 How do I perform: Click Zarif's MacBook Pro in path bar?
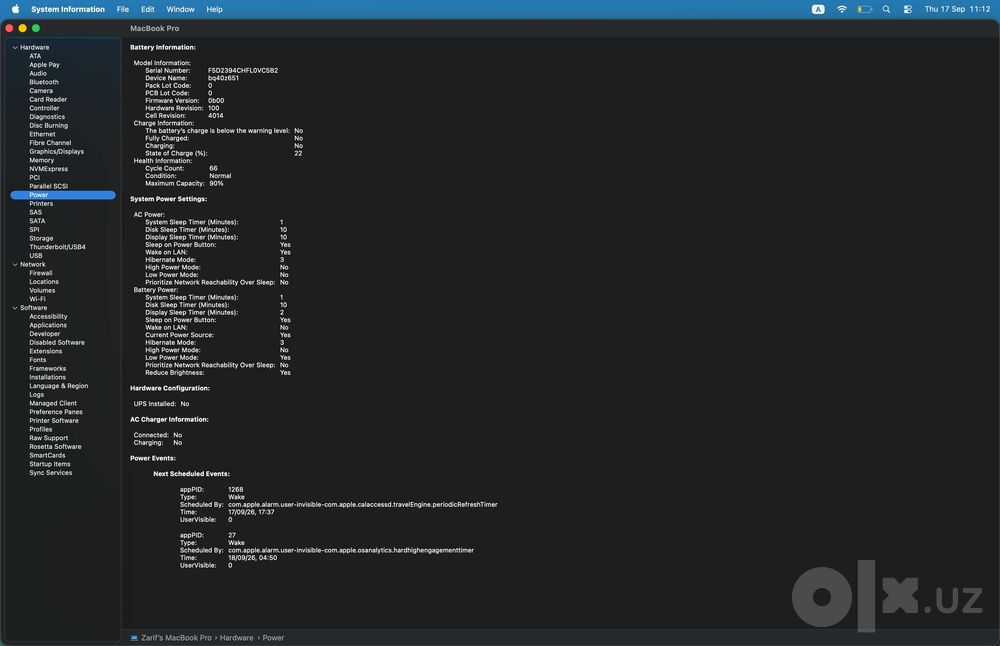[176, 638]
